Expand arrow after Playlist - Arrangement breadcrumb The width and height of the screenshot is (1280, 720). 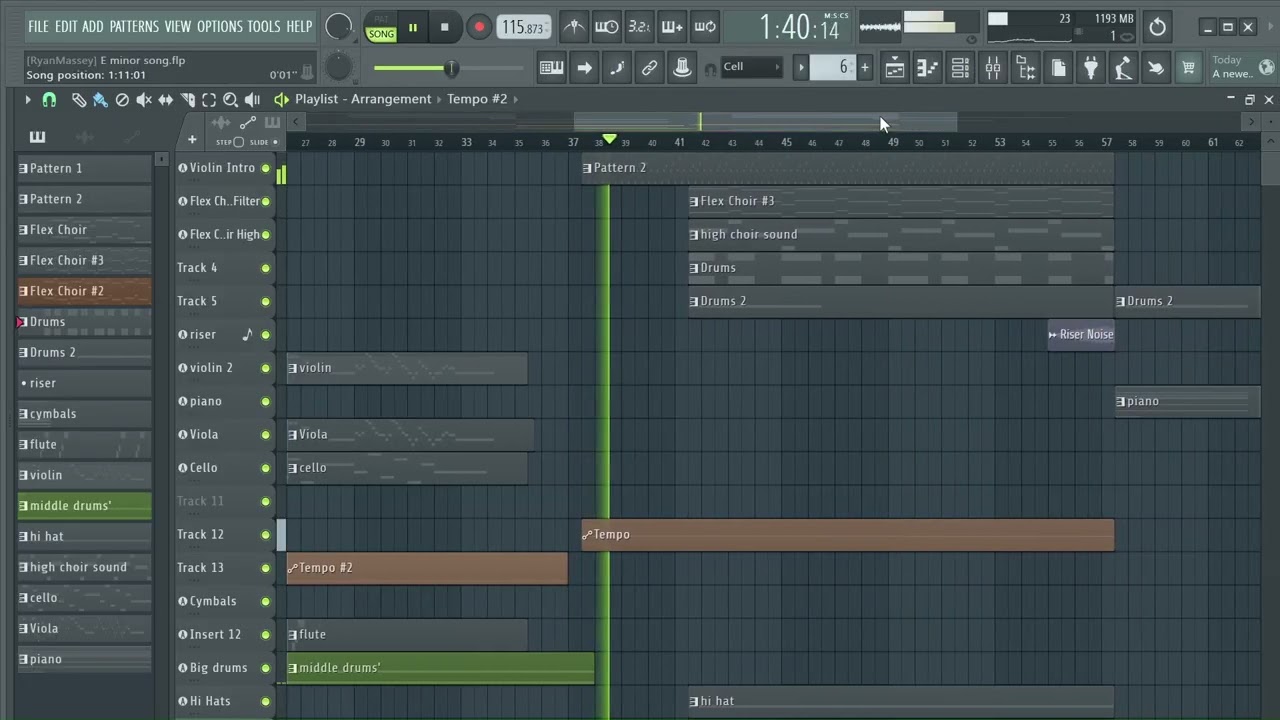[439, 99]
